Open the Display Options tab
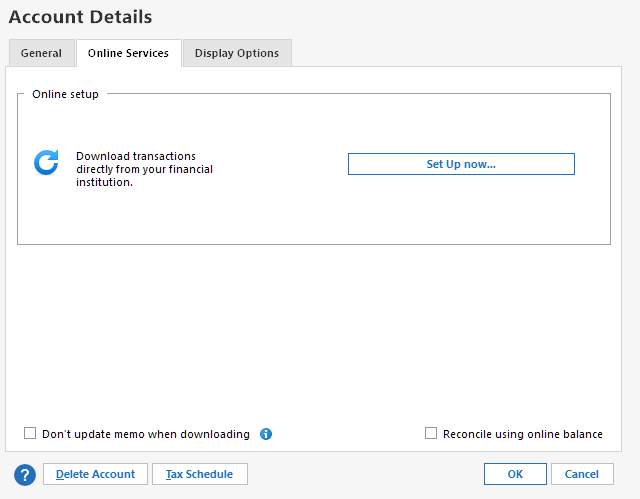This screenshot has width=640, height=499. 237,53
